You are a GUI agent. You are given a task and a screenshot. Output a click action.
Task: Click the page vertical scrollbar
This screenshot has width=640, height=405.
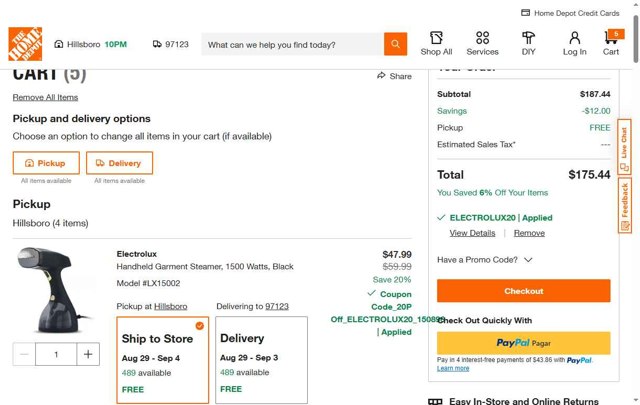coord(636,39)
